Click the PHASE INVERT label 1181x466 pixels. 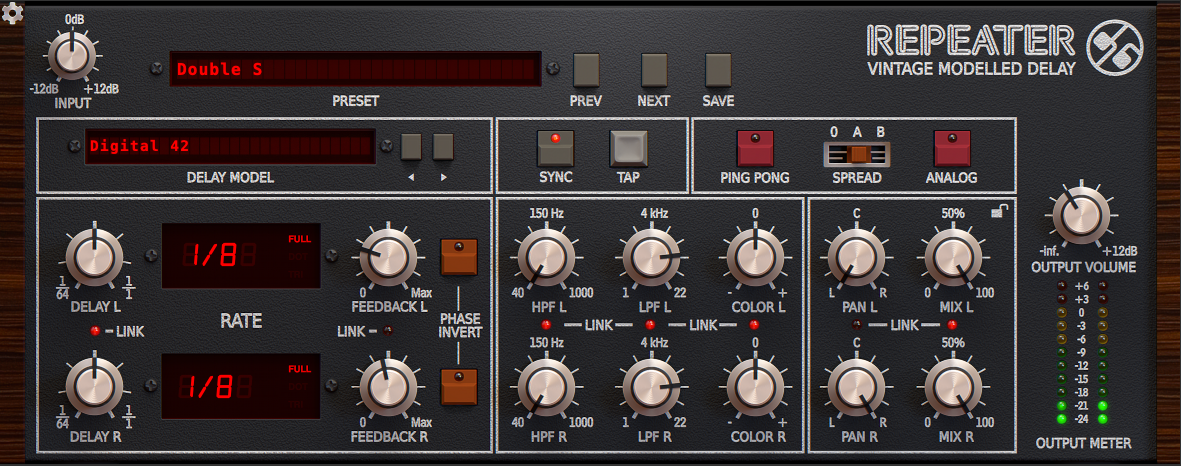pos(460,324)
